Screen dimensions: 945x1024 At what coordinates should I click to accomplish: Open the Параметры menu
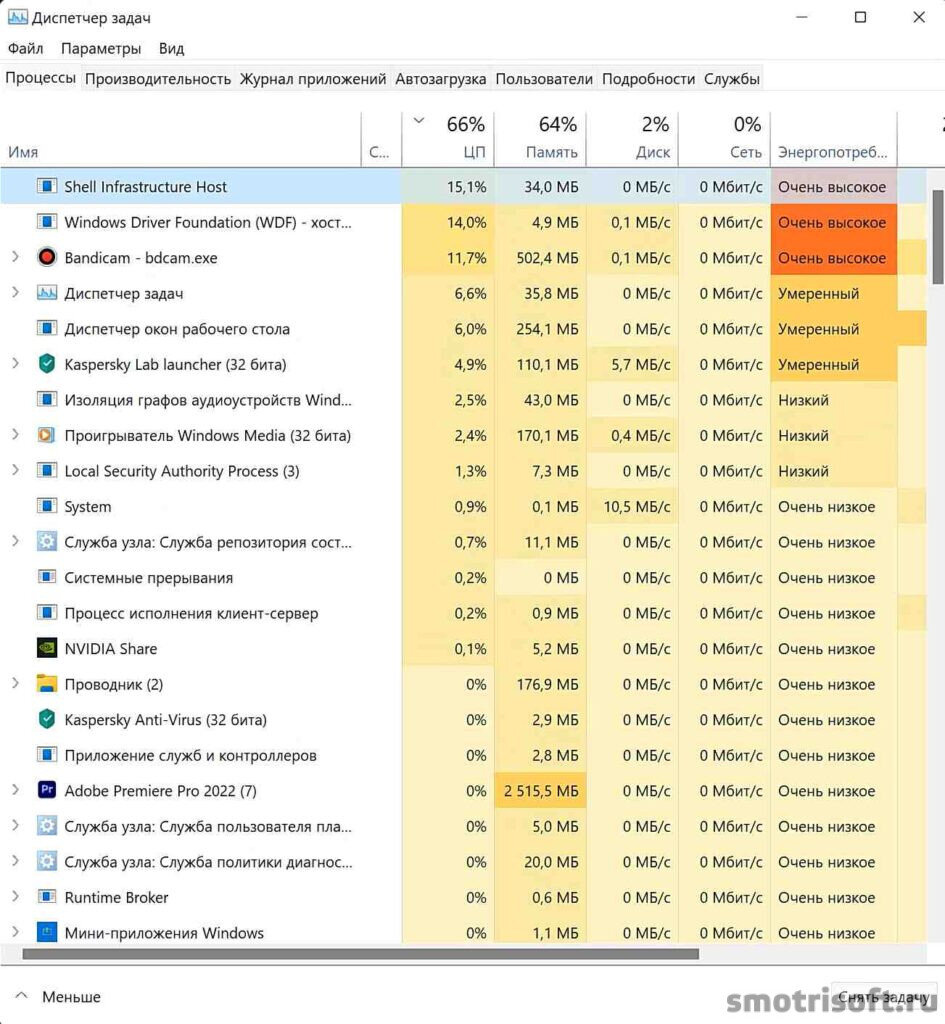pos(101,48)
